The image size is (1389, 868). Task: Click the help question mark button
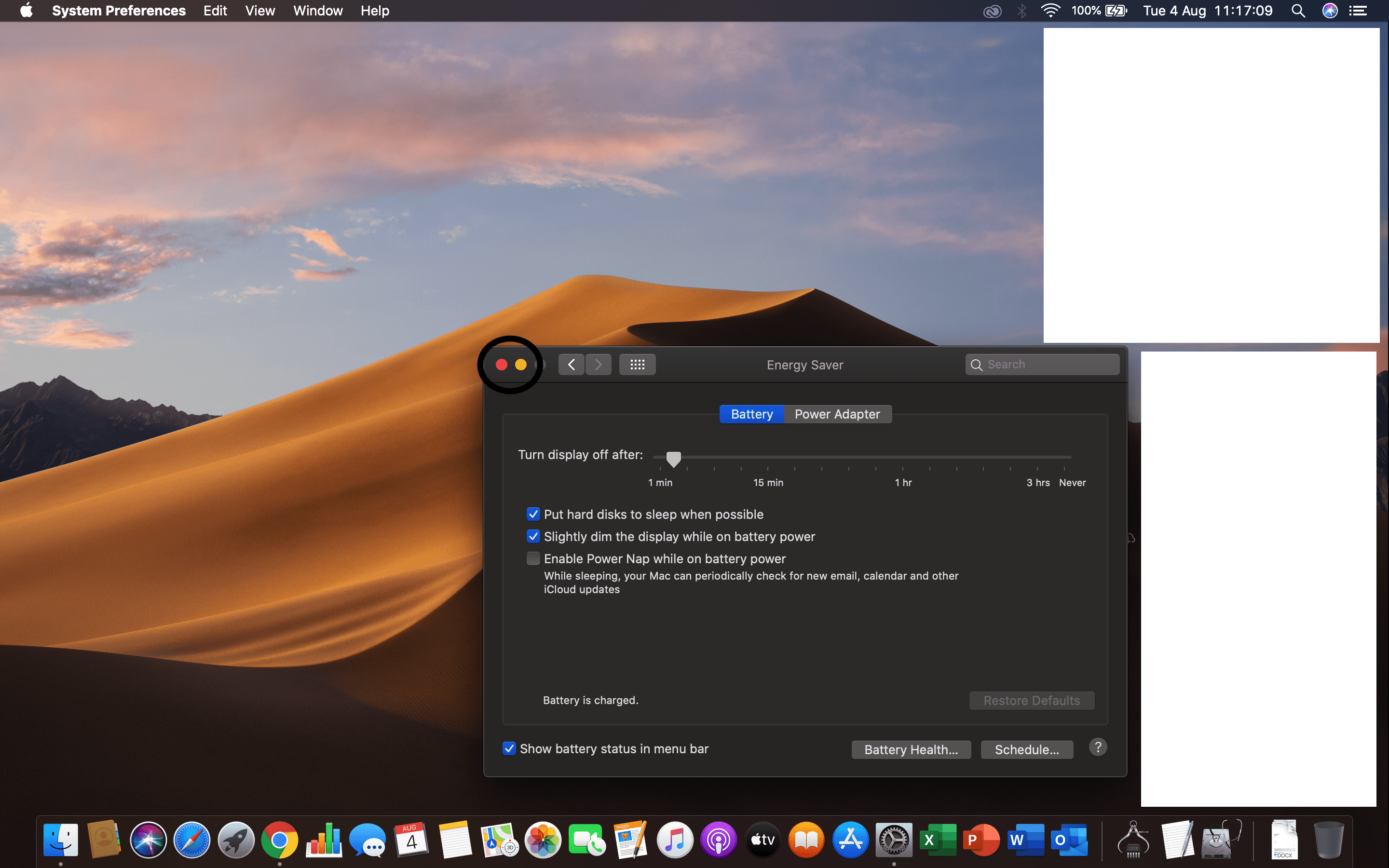coord(1097,747)
